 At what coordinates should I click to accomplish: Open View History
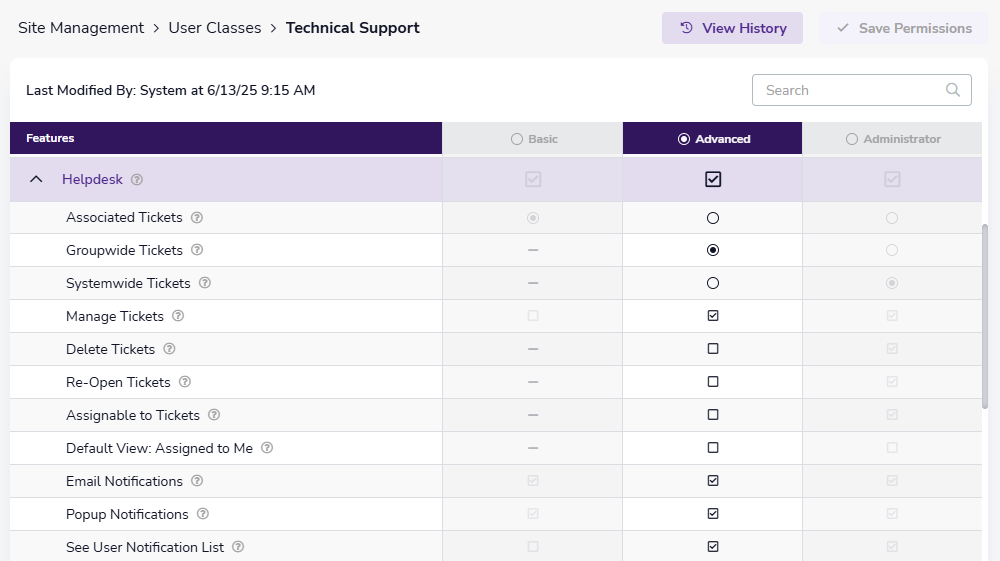point(732,28)
